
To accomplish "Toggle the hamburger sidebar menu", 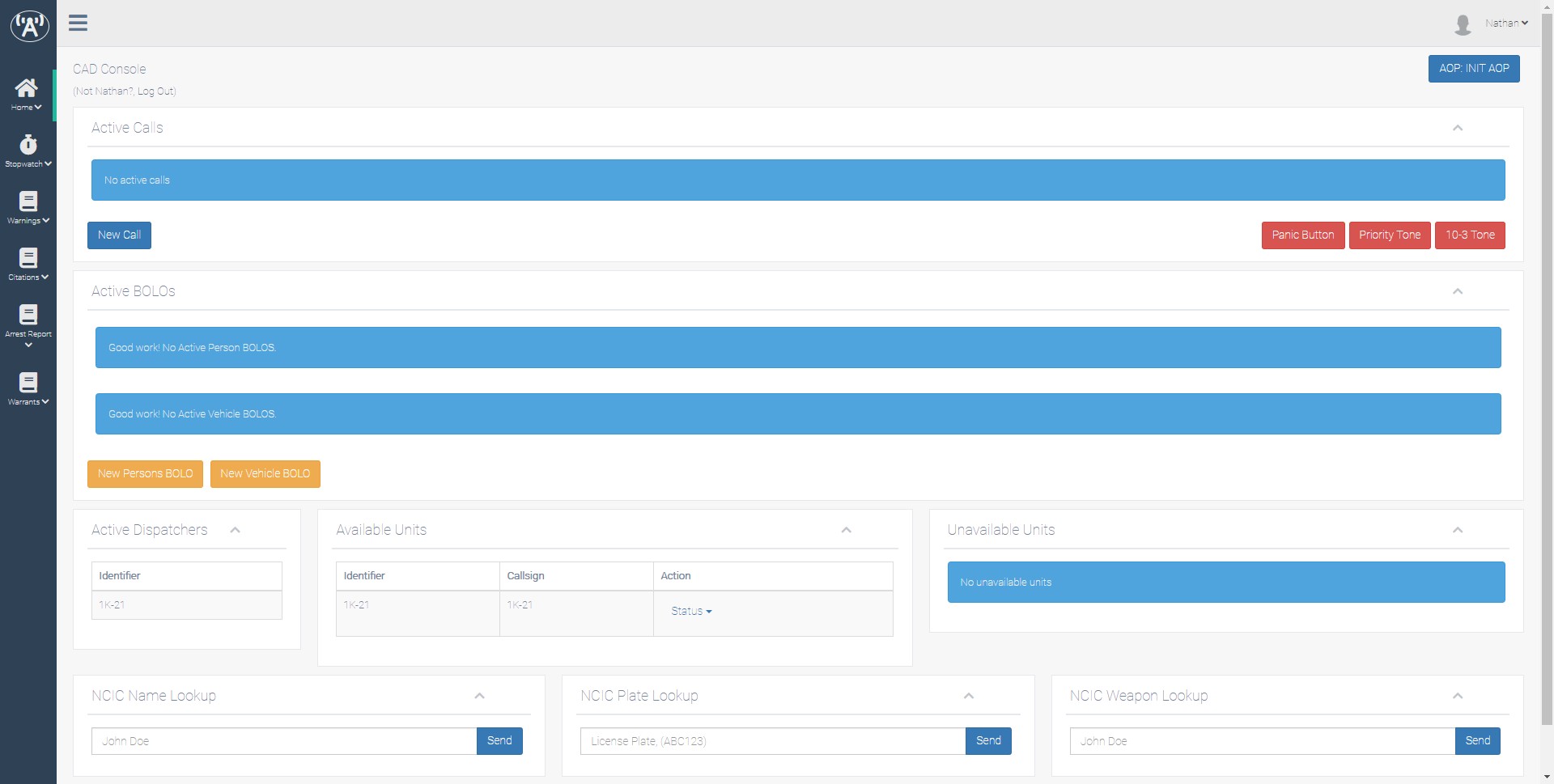I will point(78,23).
